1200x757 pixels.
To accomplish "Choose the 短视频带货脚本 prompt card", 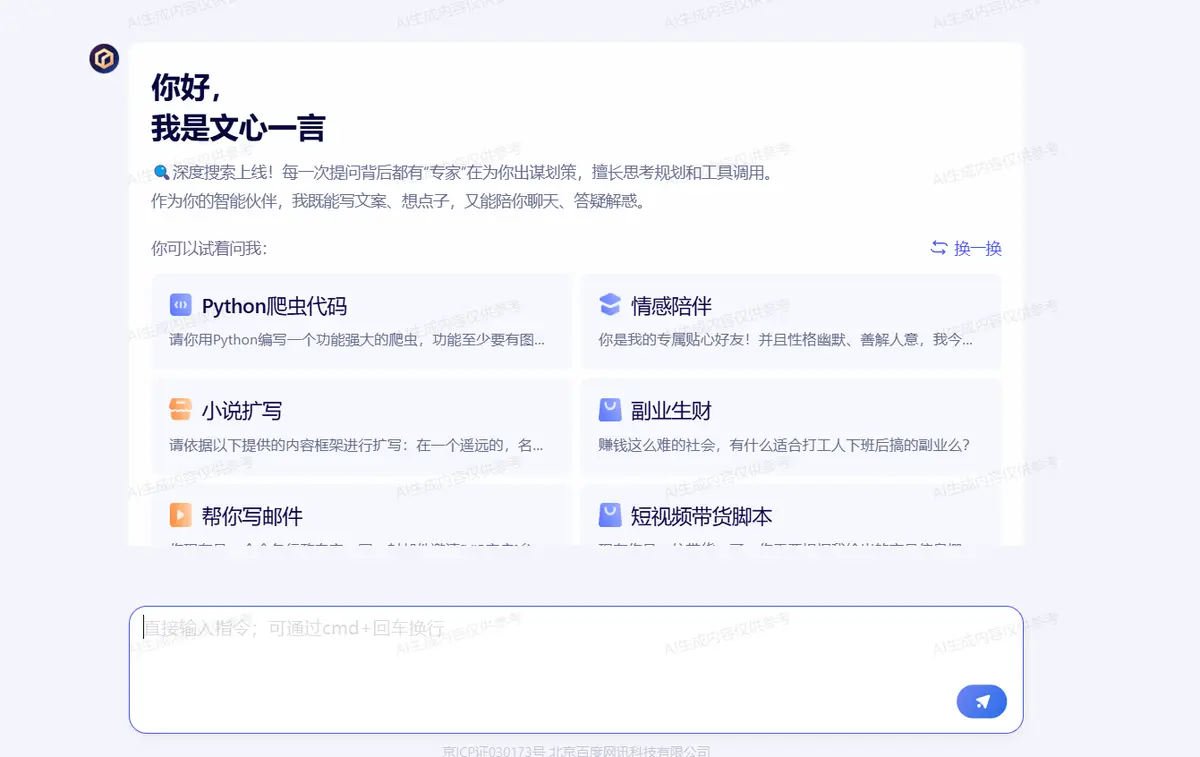I will 791,515.
